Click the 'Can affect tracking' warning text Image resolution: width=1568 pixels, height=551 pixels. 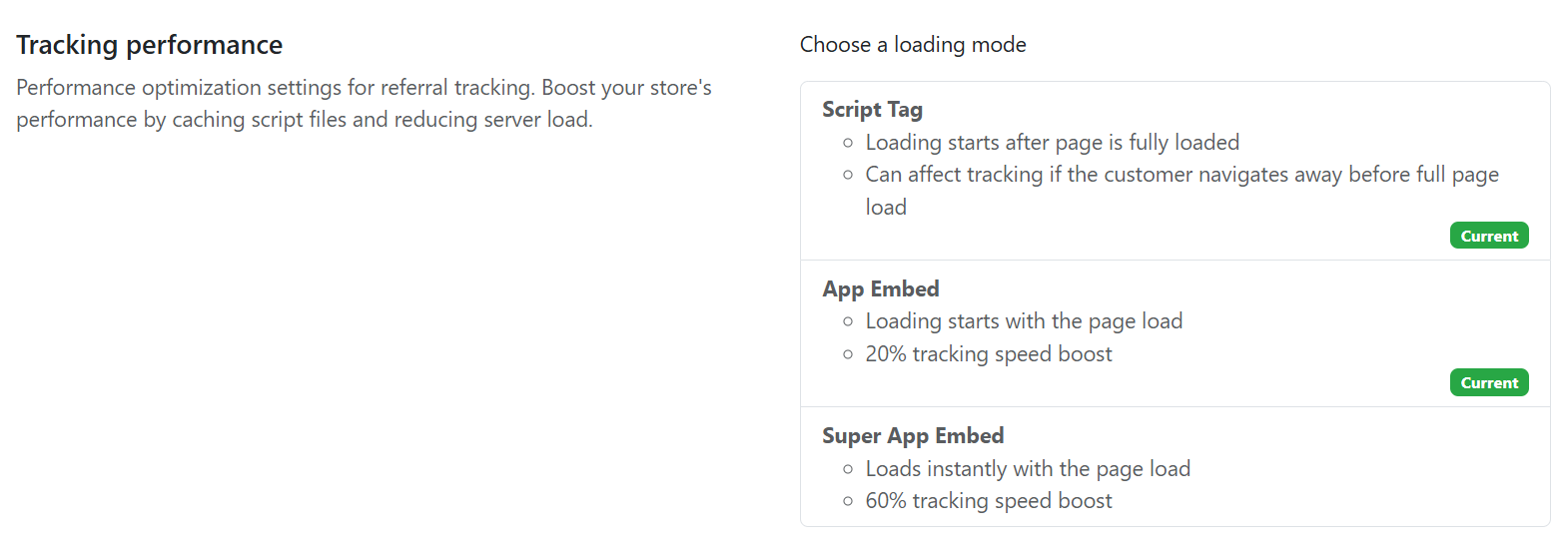pyautogui.click(x=1181, y=176)
